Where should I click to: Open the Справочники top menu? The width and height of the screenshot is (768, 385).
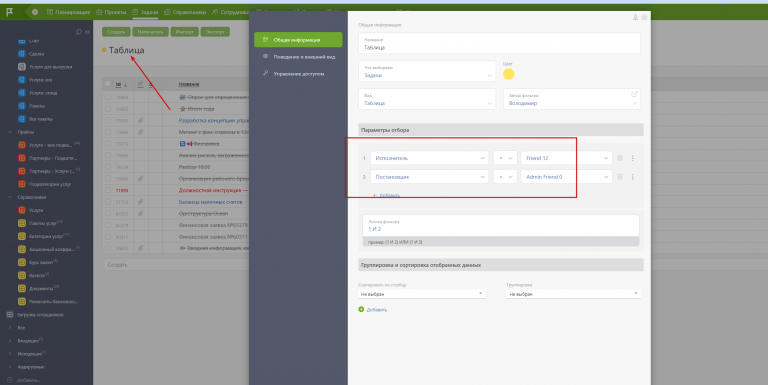185,12
